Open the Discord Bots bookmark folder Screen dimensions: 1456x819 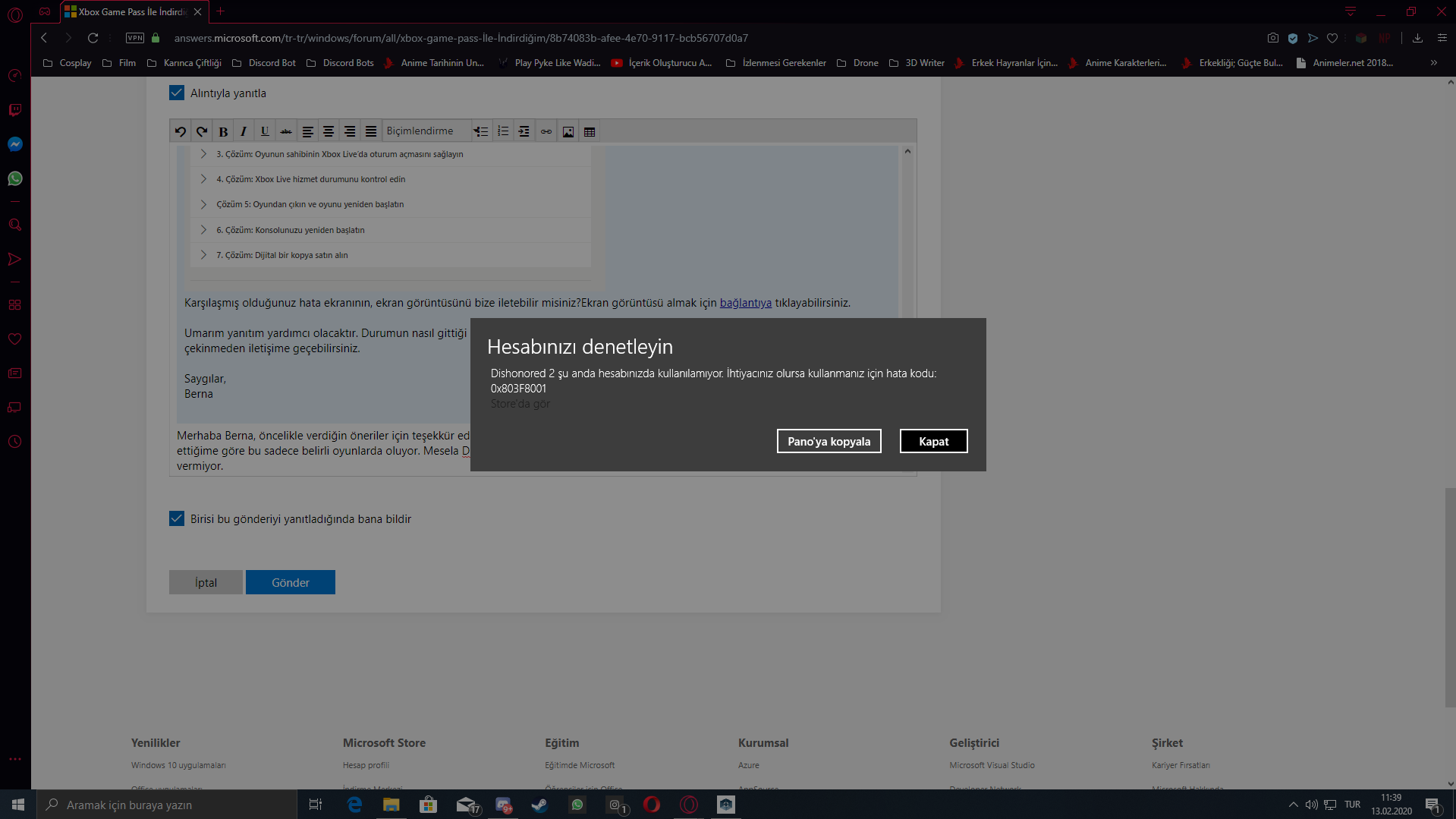(x=341, y=63)
